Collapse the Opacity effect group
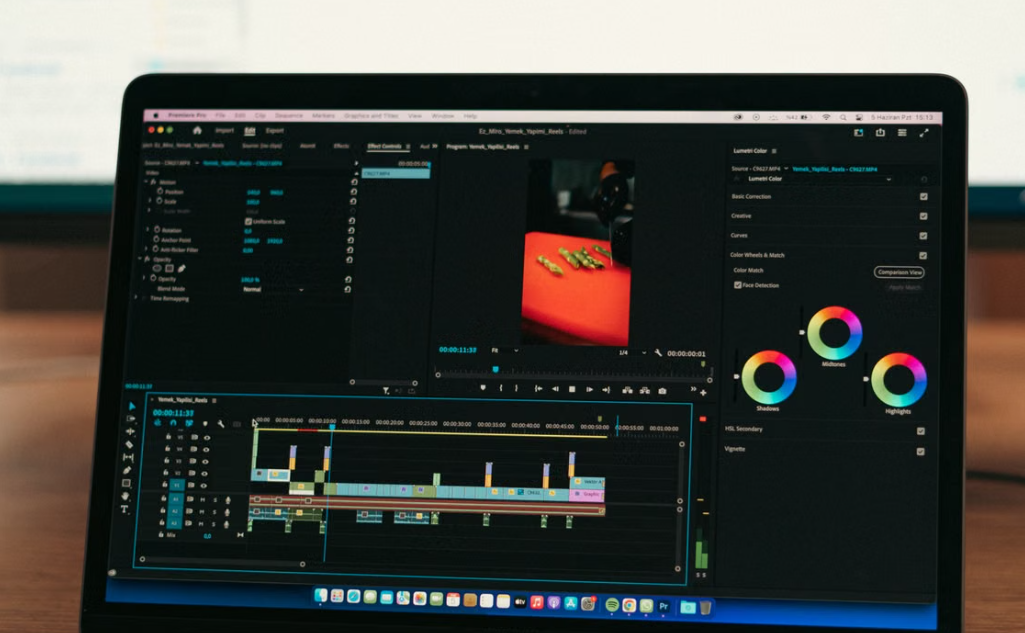 pos(140,259)
